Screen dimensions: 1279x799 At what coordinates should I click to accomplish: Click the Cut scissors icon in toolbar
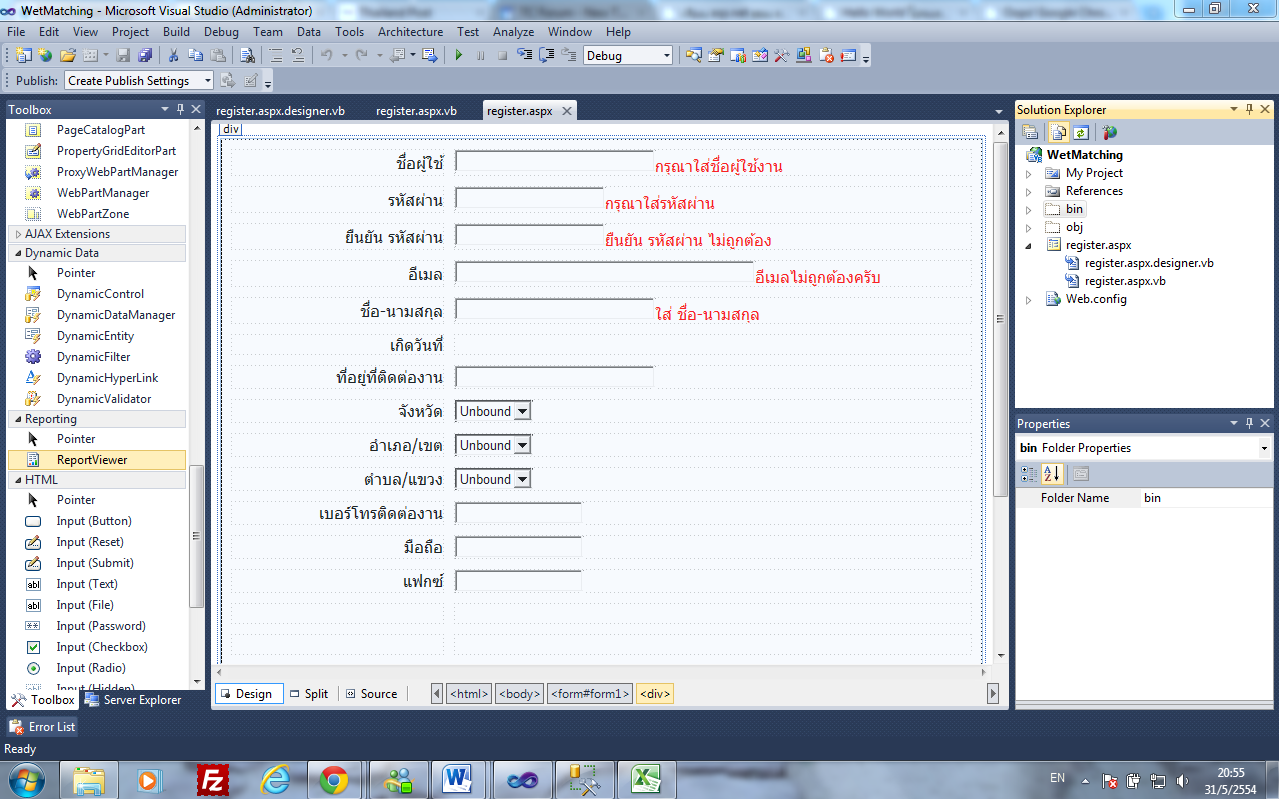pyautogui.click(x=173, y=56)
